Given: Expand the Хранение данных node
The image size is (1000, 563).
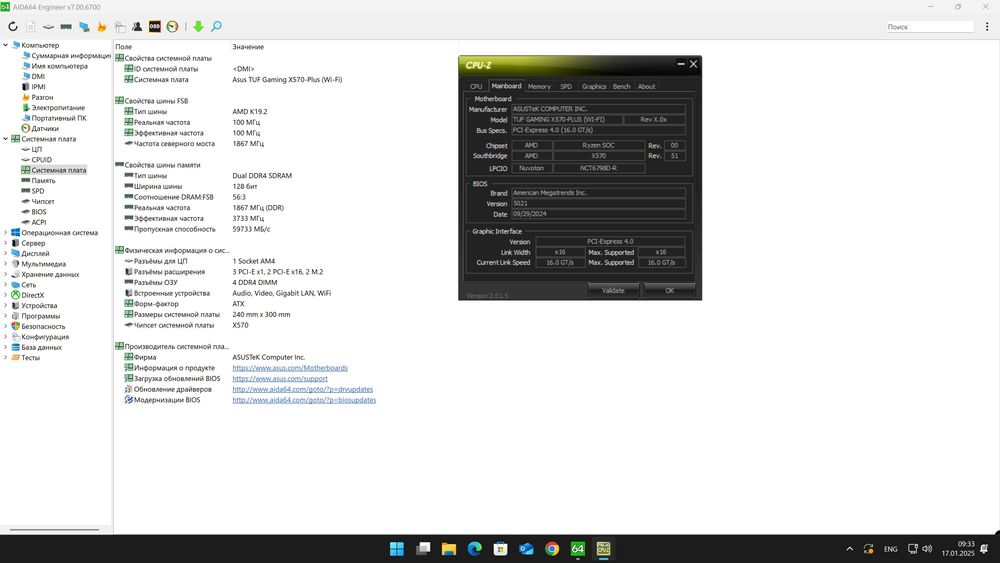Looking at the screenshot, I should pyautogui.click(x=6, y=274).
